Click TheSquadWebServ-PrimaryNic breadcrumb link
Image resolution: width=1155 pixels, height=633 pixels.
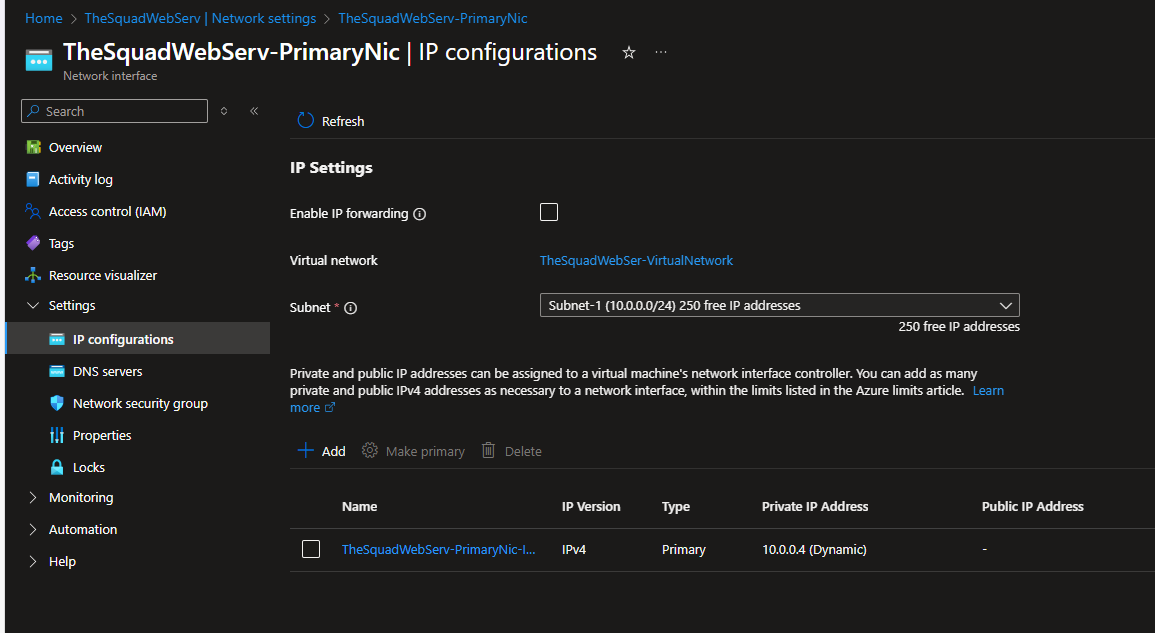click(x=432, y=18)
